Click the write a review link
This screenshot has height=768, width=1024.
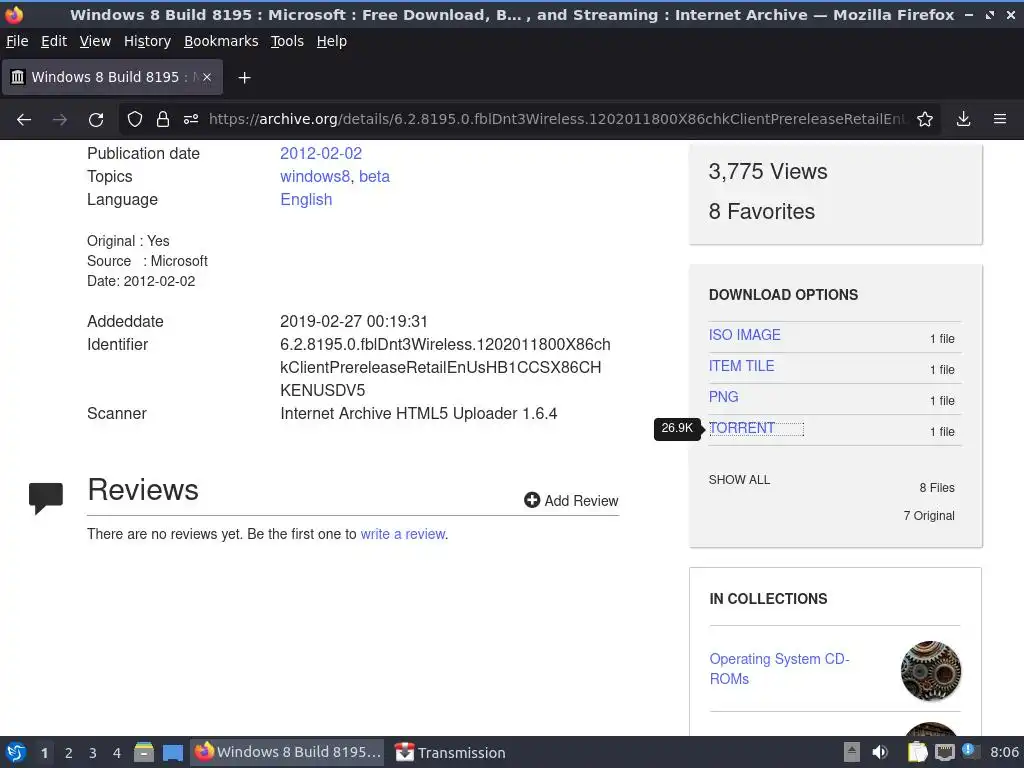(403, 534)
